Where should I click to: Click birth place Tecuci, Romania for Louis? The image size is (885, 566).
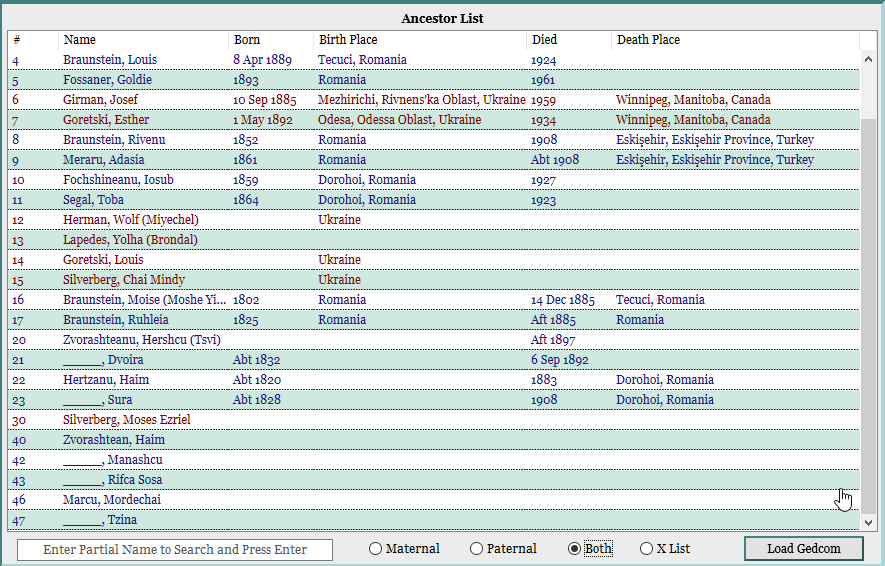[x=362, y=60]
